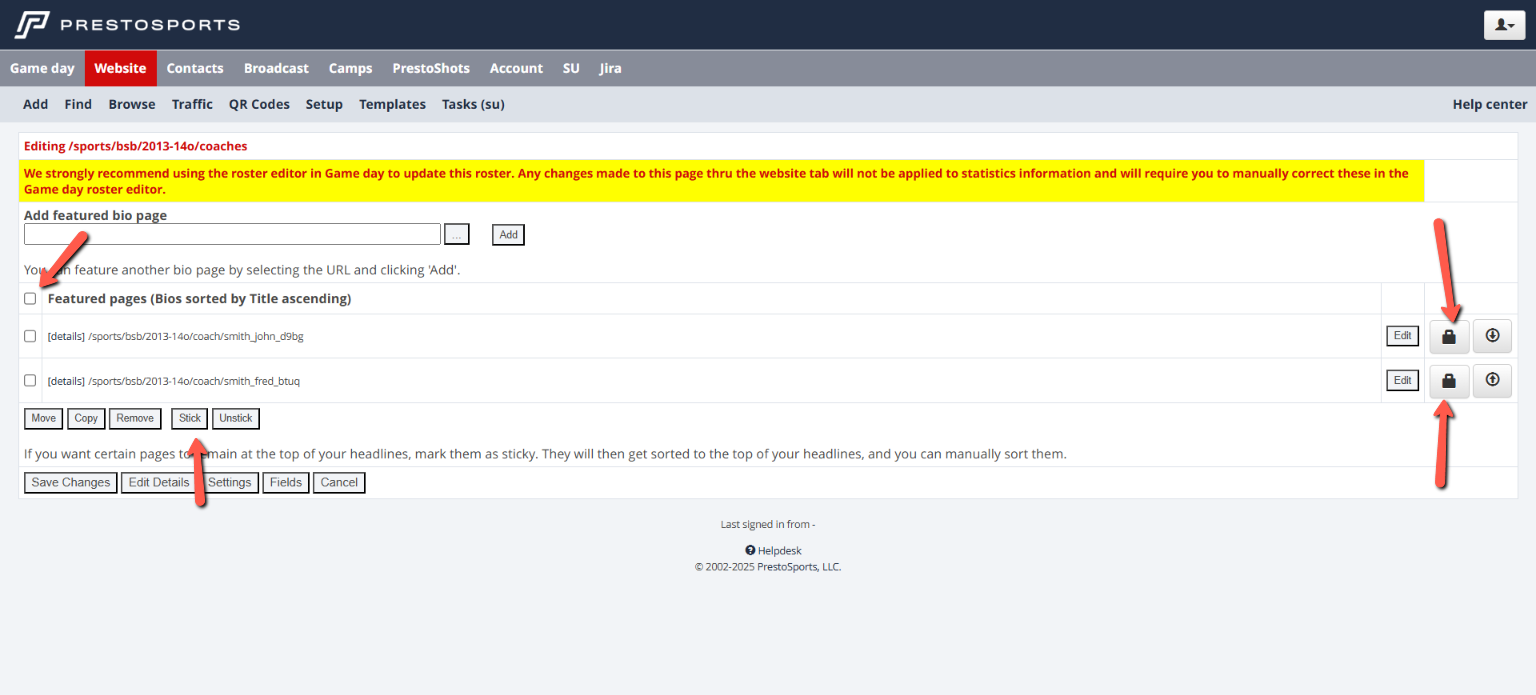This screenshot has width=1536, height=695.
Task: Click the lock icon for smith_john_d9bg row
Action: (1448, 337)
